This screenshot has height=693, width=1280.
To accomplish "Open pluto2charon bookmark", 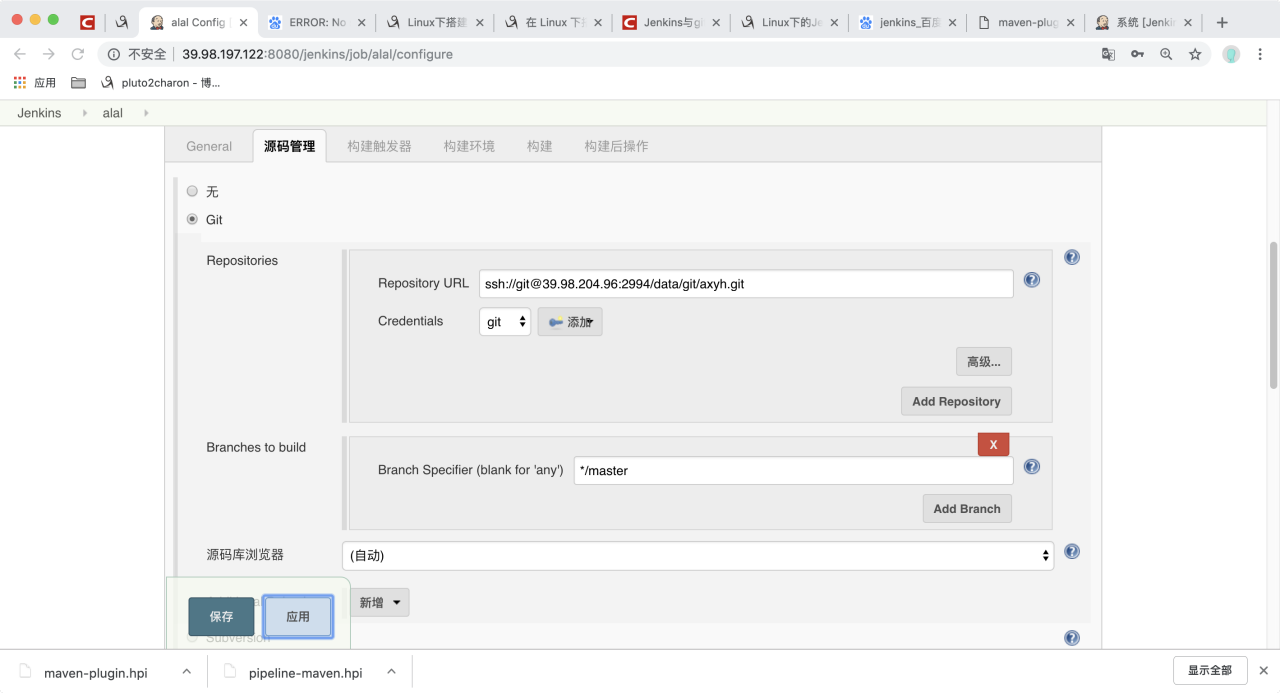I will pos(161,83).
